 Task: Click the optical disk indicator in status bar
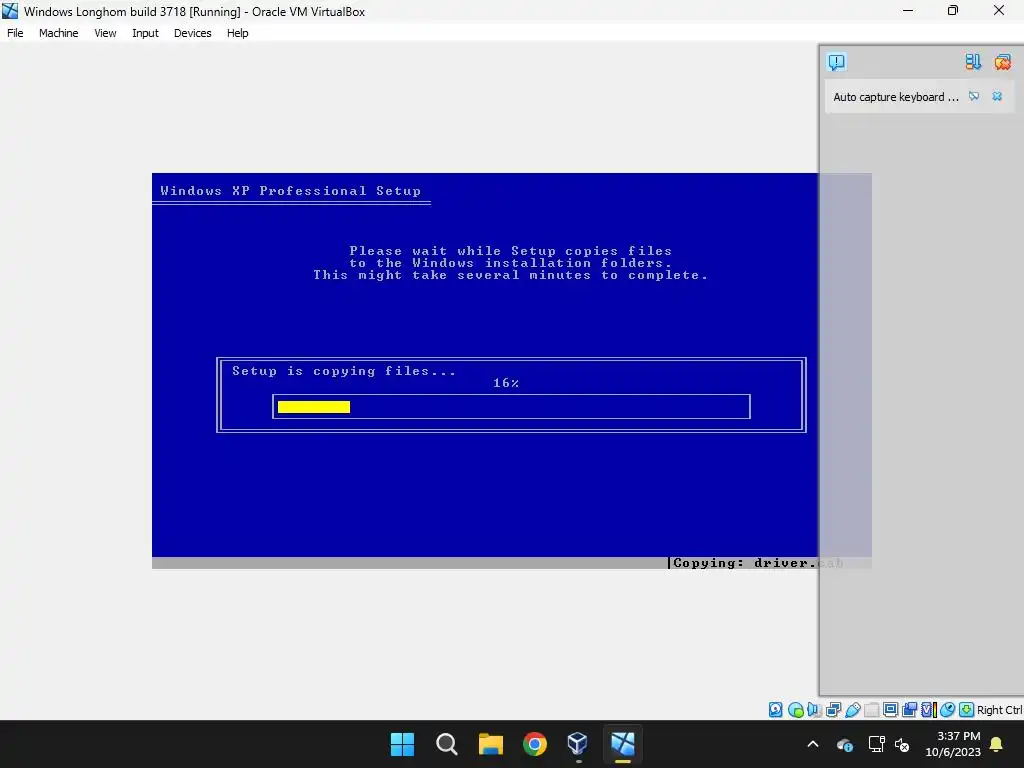tap(795, 710)
